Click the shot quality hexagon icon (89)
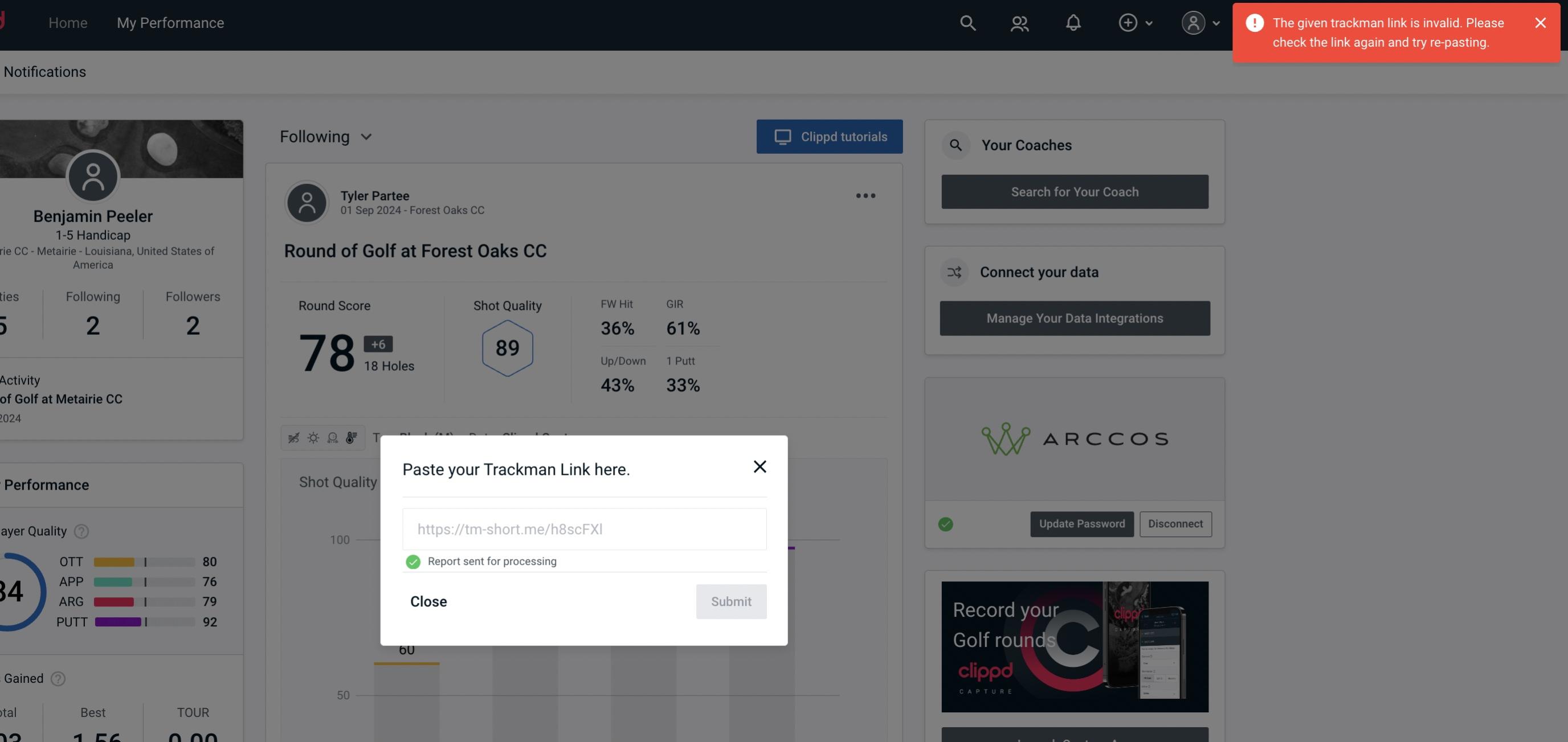 click(507, 348)
